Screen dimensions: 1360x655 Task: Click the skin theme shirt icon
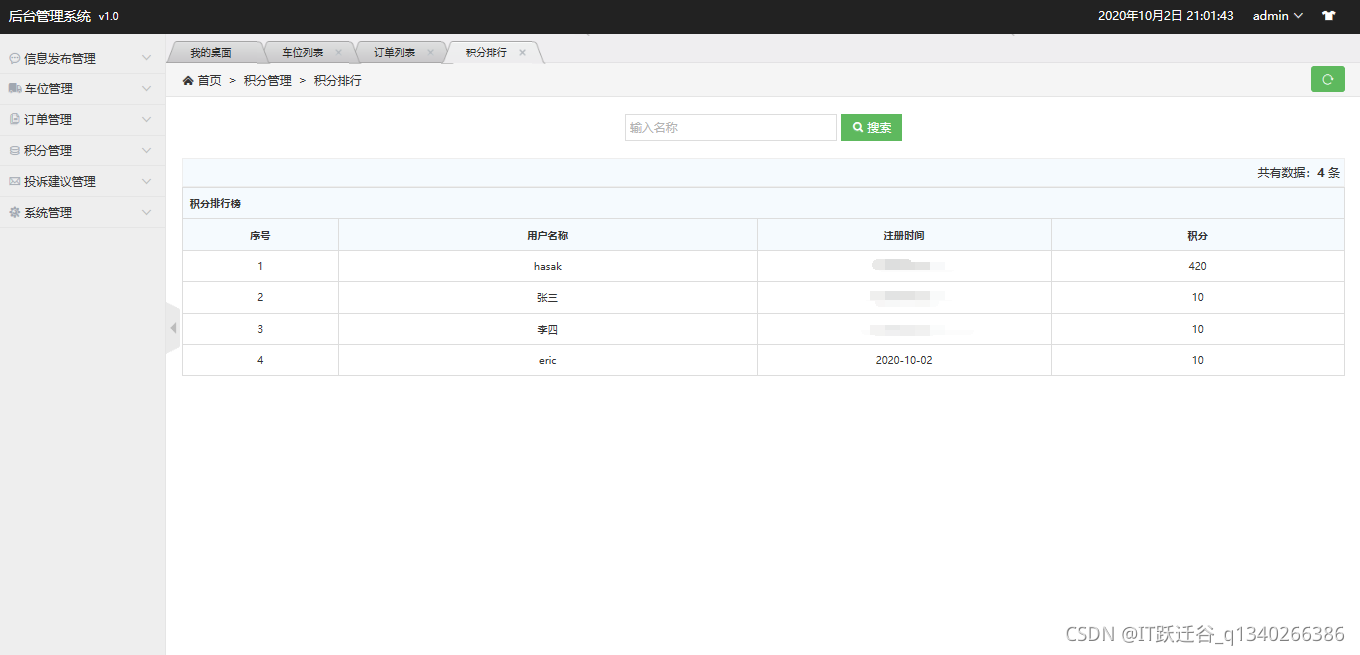pos(1328,16)
